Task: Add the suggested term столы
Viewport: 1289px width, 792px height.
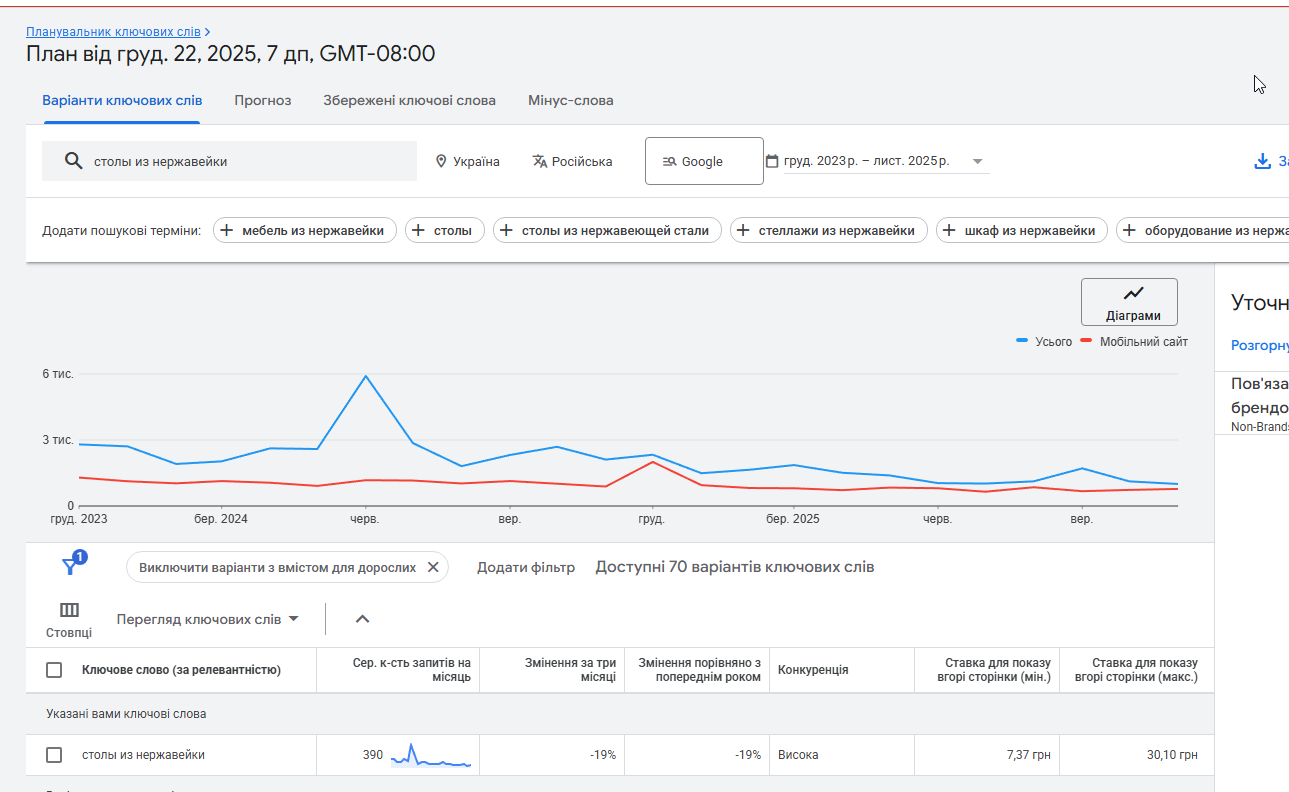Action: pyautogui.click(x=445, y=230)
